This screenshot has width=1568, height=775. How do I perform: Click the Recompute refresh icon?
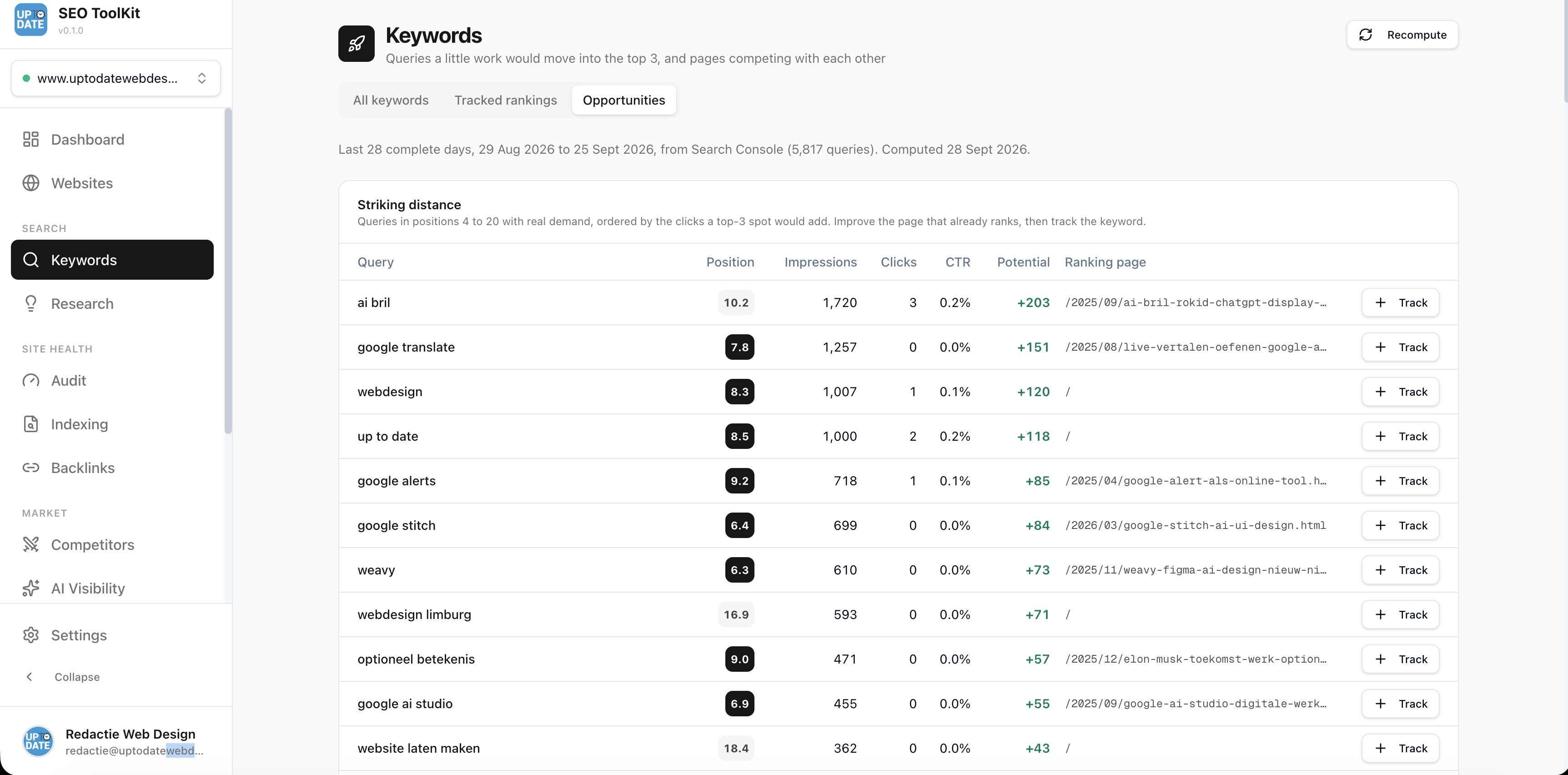click(x=1365, y=35)
